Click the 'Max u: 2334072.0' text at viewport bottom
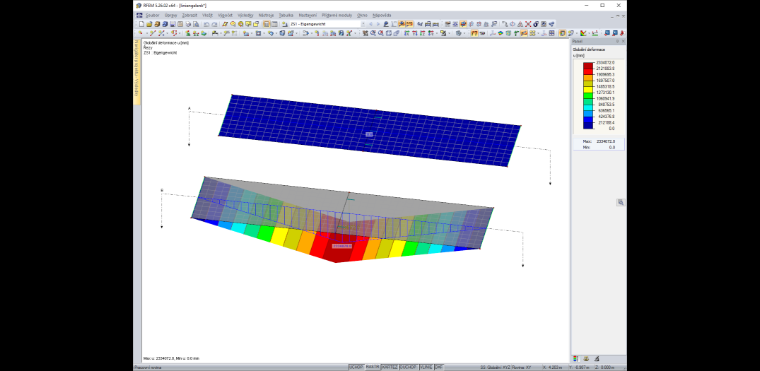The image size is (760, 371). 162,358
